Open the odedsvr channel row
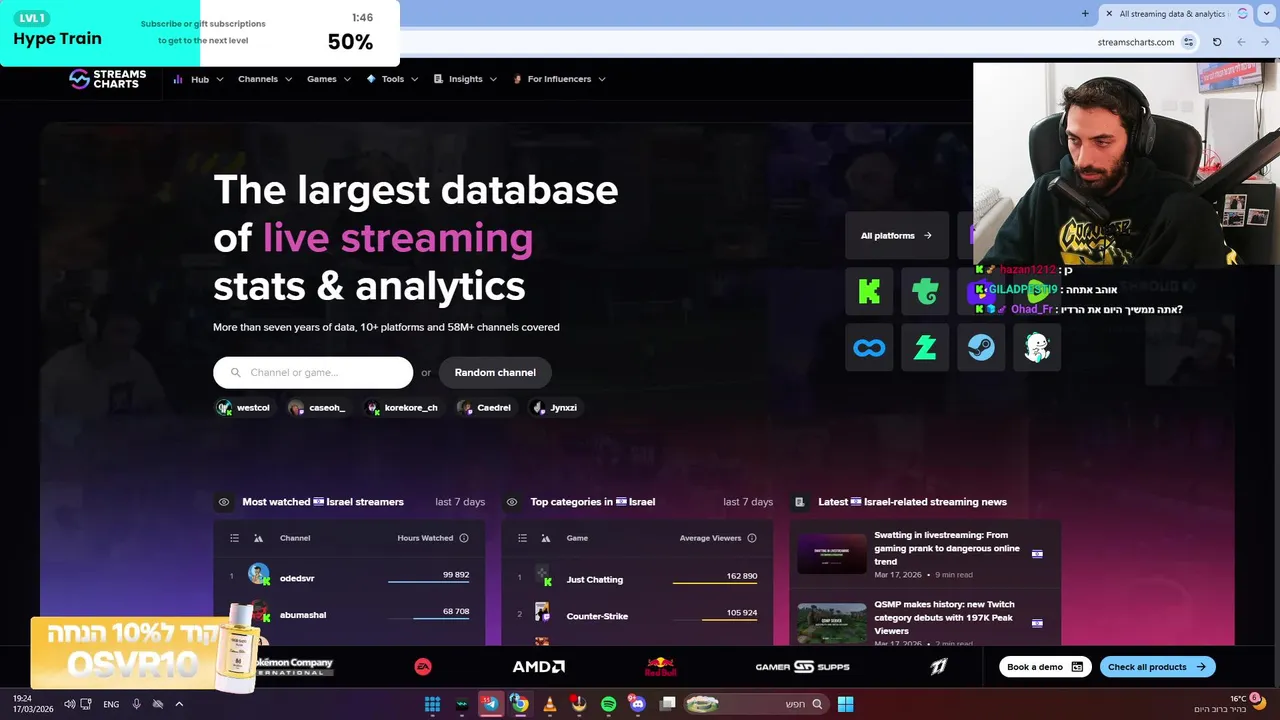 349,577
